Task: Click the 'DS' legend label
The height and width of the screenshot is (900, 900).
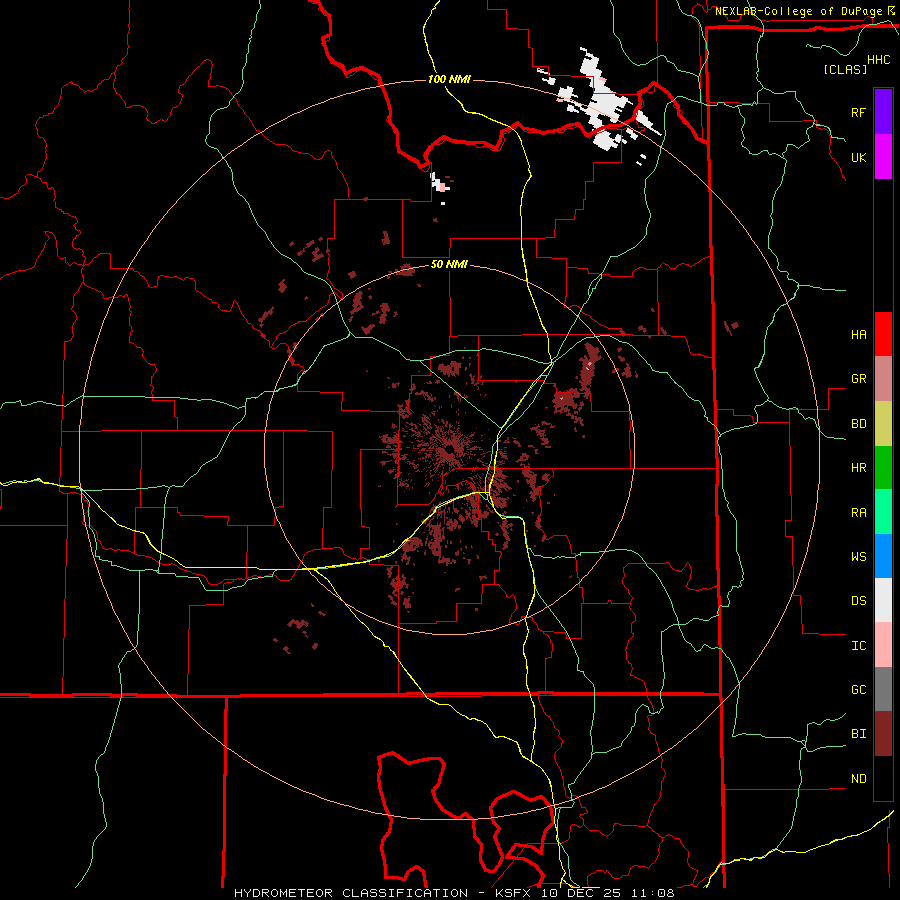Action: click(858, 601)
